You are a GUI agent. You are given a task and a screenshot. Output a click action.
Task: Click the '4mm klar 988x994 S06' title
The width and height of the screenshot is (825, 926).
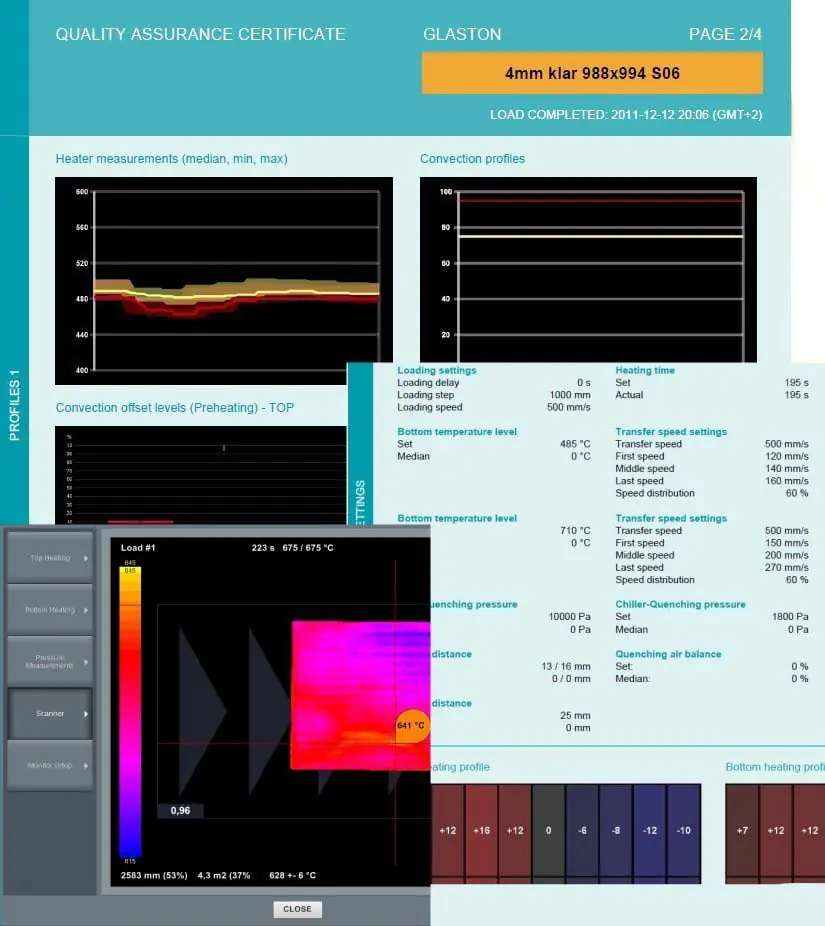point(592,73)
